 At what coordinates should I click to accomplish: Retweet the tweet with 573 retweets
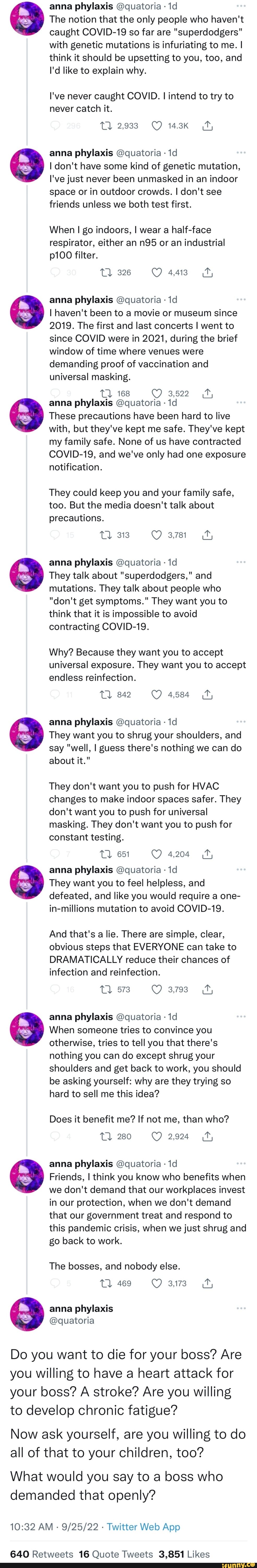tap(105, 989)
